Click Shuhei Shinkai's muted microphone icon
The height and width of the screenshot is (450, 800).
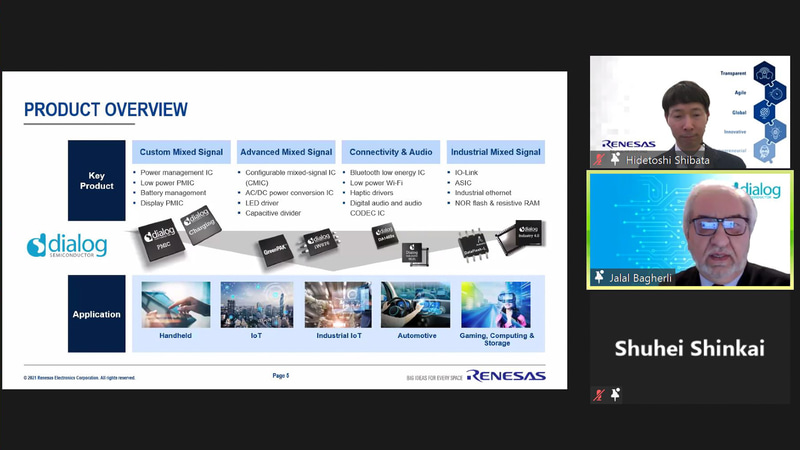[599, 394]
